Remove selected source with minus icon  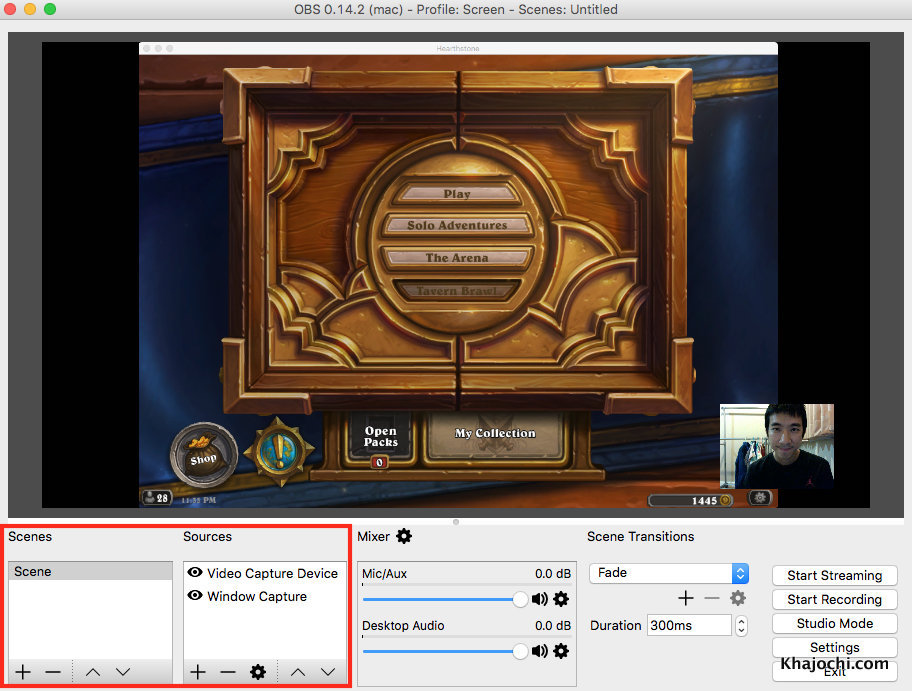coord(228,672)
